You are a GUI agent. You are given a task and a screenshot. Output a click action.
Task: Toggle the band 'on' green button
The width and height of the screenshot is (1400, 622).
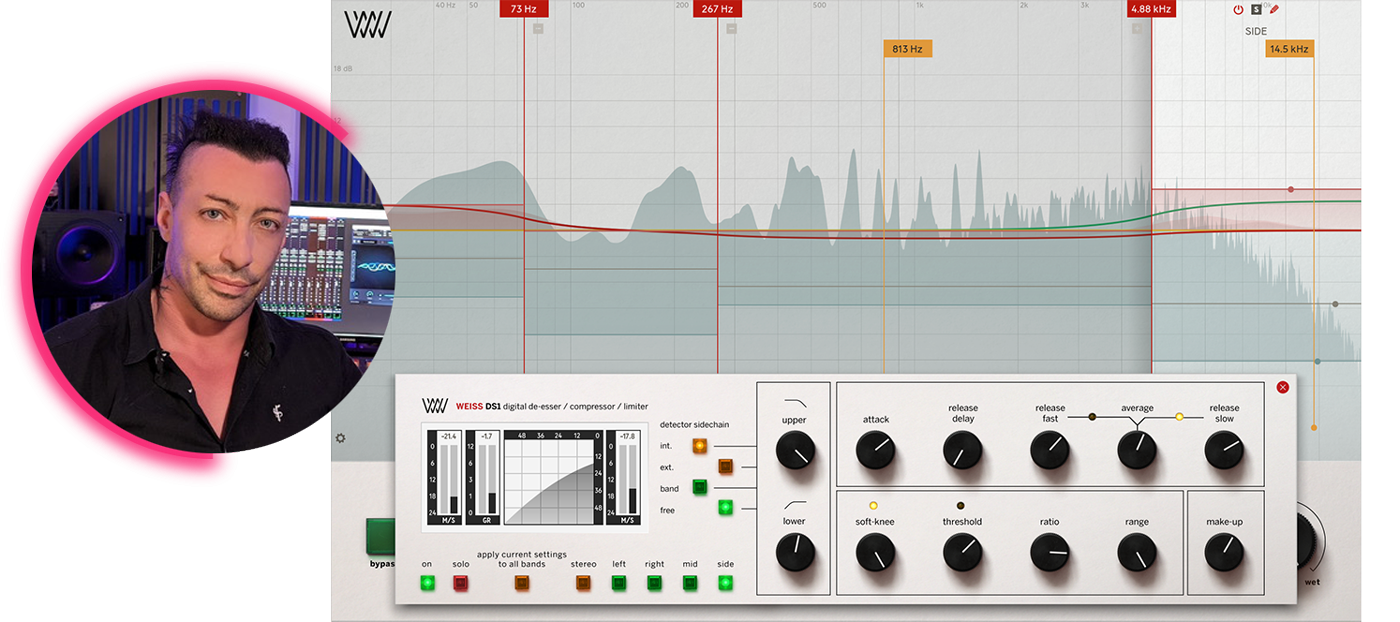click(427, 583)
